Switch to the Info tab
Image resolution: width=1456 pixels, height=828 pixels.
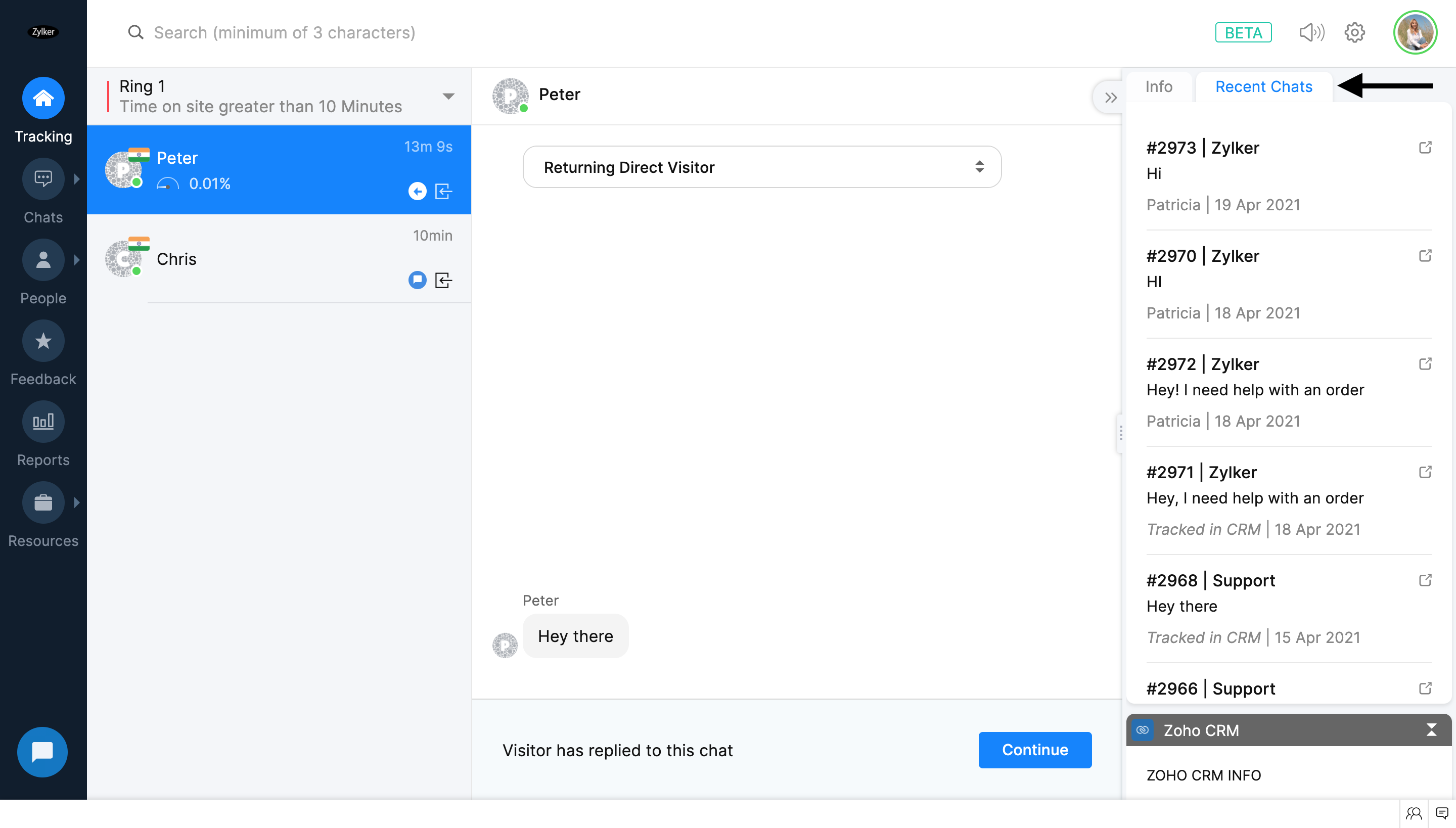(x=1159, y=86)
